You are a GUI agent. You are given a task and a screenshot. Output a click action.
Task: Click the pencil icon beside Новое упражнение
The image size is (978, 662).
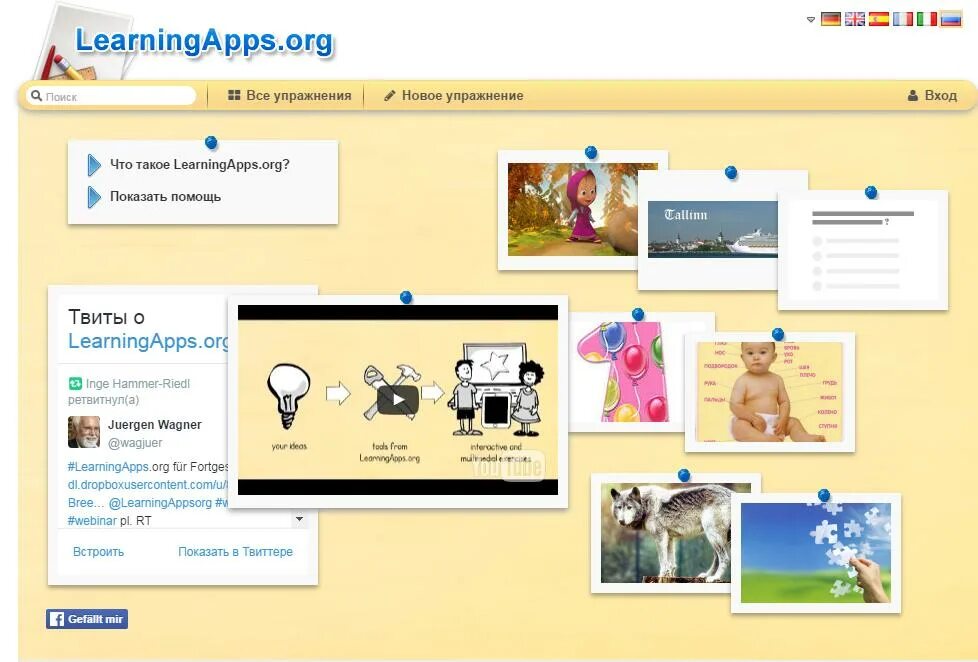pos(389,95)
